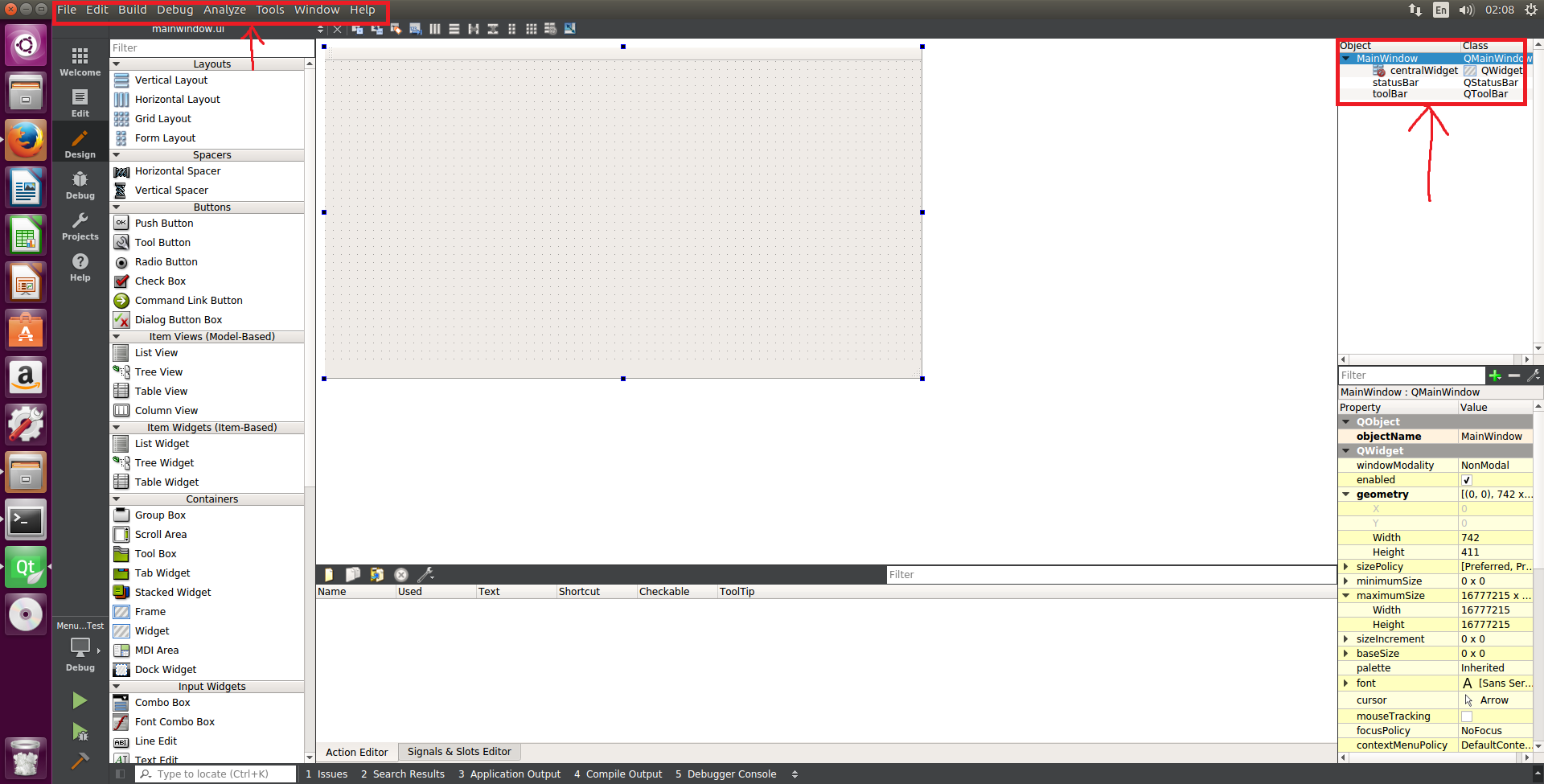The image size is (1544, 784).
Task: Switch to Signals & Slots Editor tab
Action: click(458, 752)
